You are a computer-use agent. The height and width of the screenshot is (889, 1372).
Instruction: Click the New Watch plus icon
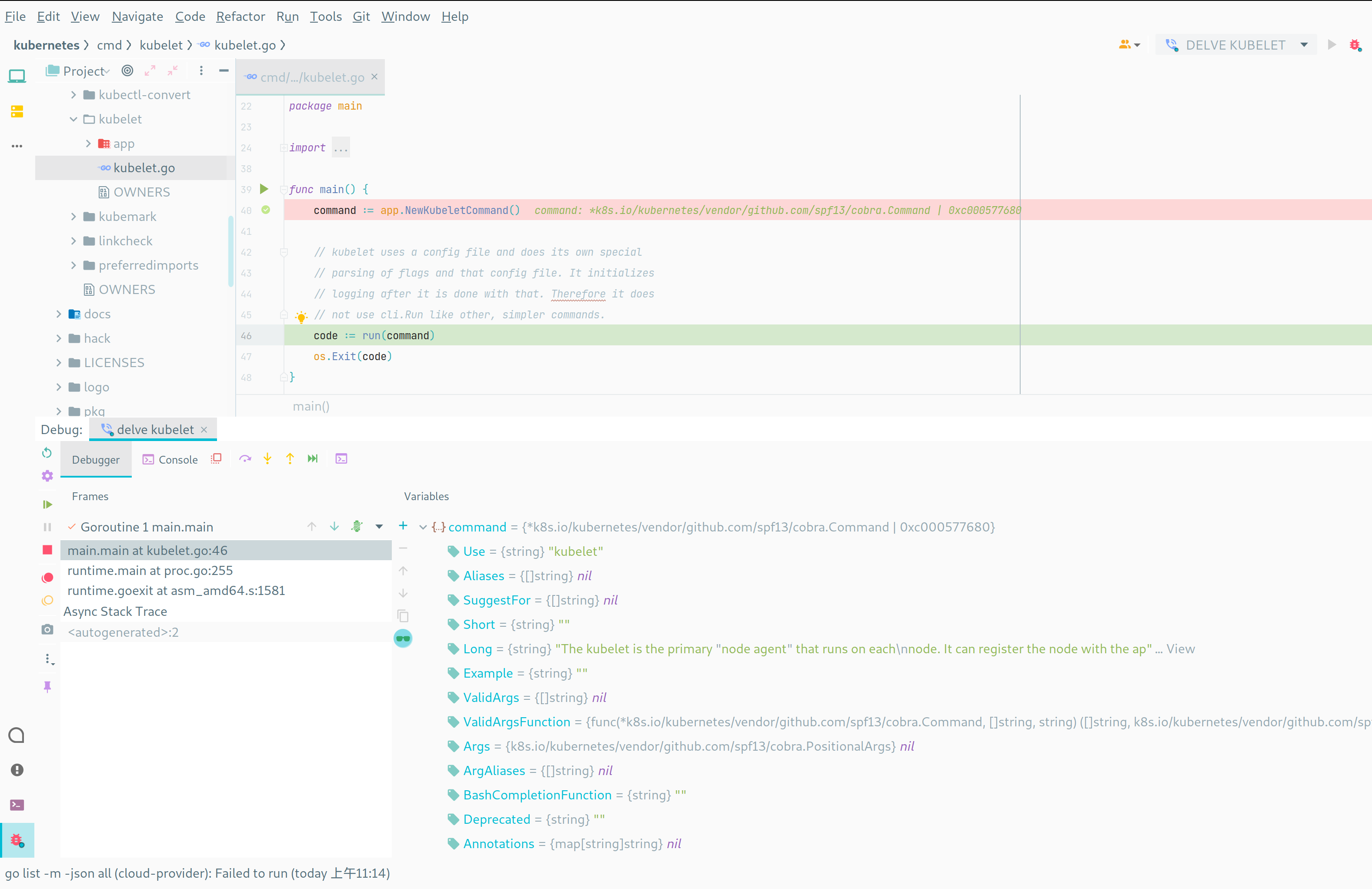pyautogui.click(x=403, y=526)
